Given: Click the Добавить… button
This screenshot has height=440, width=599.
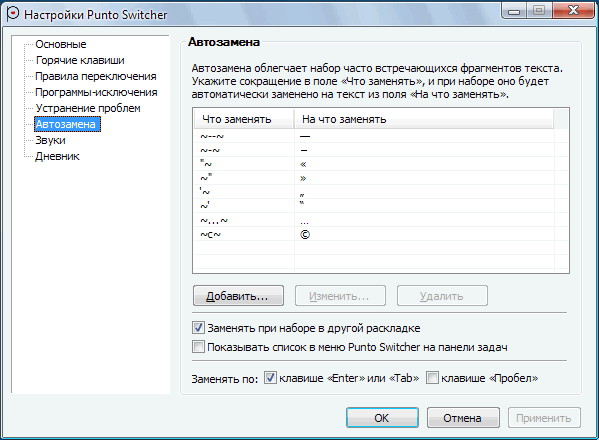Looking at the screenshot, I should click(x=238, y=296).
